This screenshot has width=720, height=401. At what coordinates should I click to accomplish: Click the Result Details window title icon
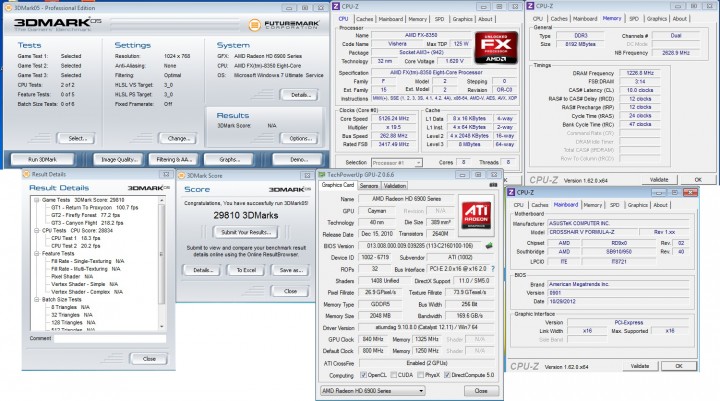click(x=27, y=174)
